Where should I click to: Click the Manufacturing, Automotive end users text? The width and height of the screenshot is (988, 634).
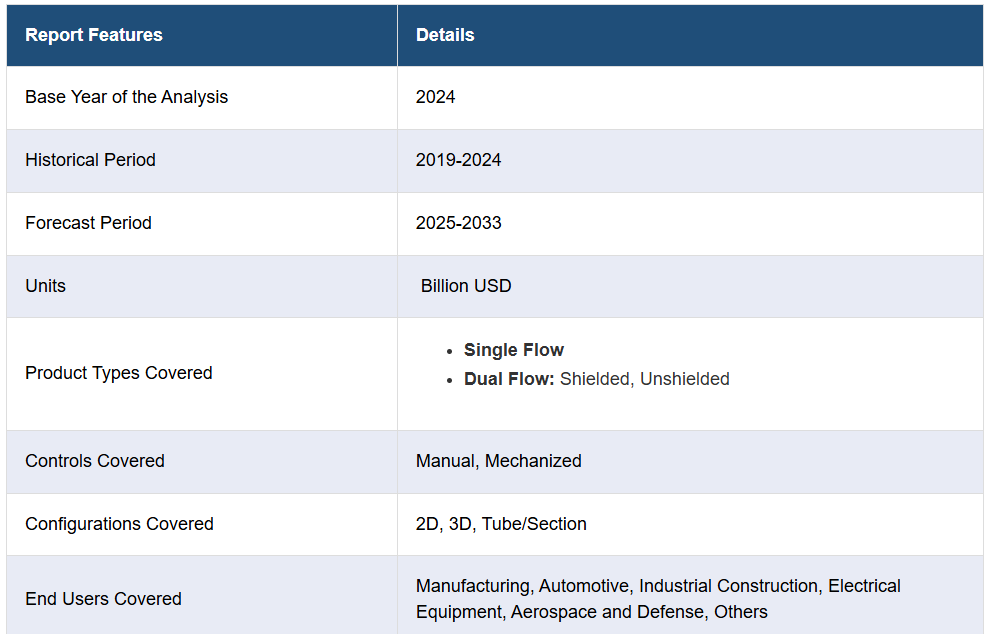pyautogui.click(x=658, y=599)
